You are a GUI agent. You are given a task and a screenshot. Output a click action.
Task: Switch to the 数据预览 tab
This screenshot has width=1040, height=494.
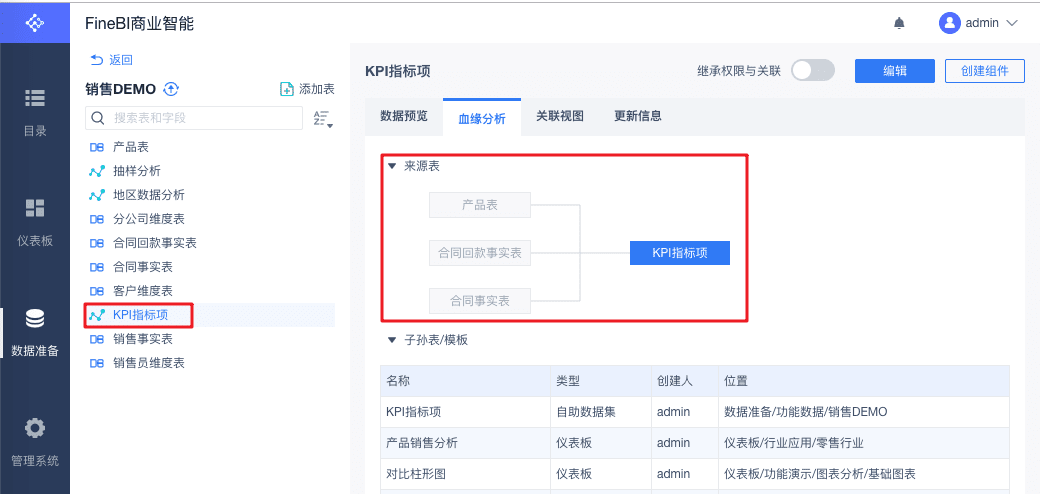(x=404, y=116)
